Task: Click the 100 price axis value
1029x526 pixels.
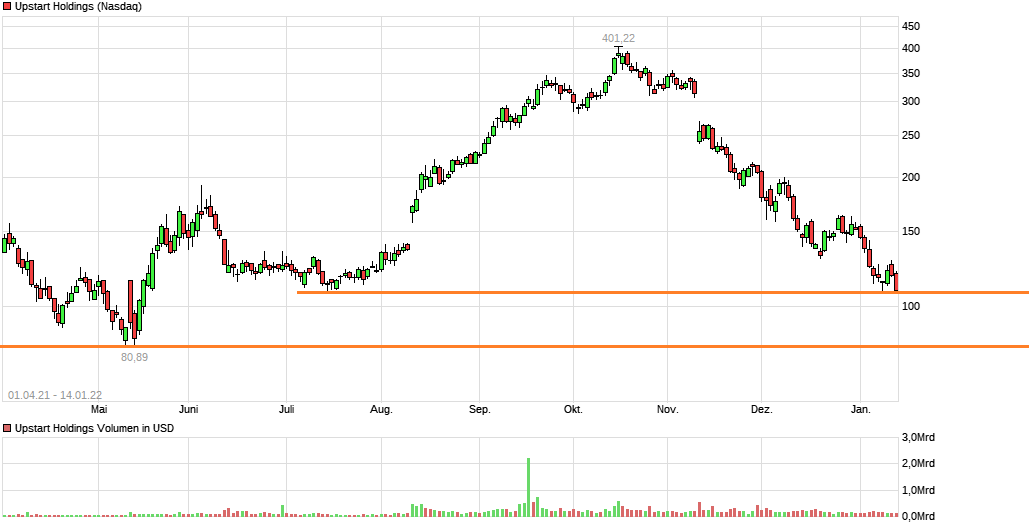Action: 911,306
